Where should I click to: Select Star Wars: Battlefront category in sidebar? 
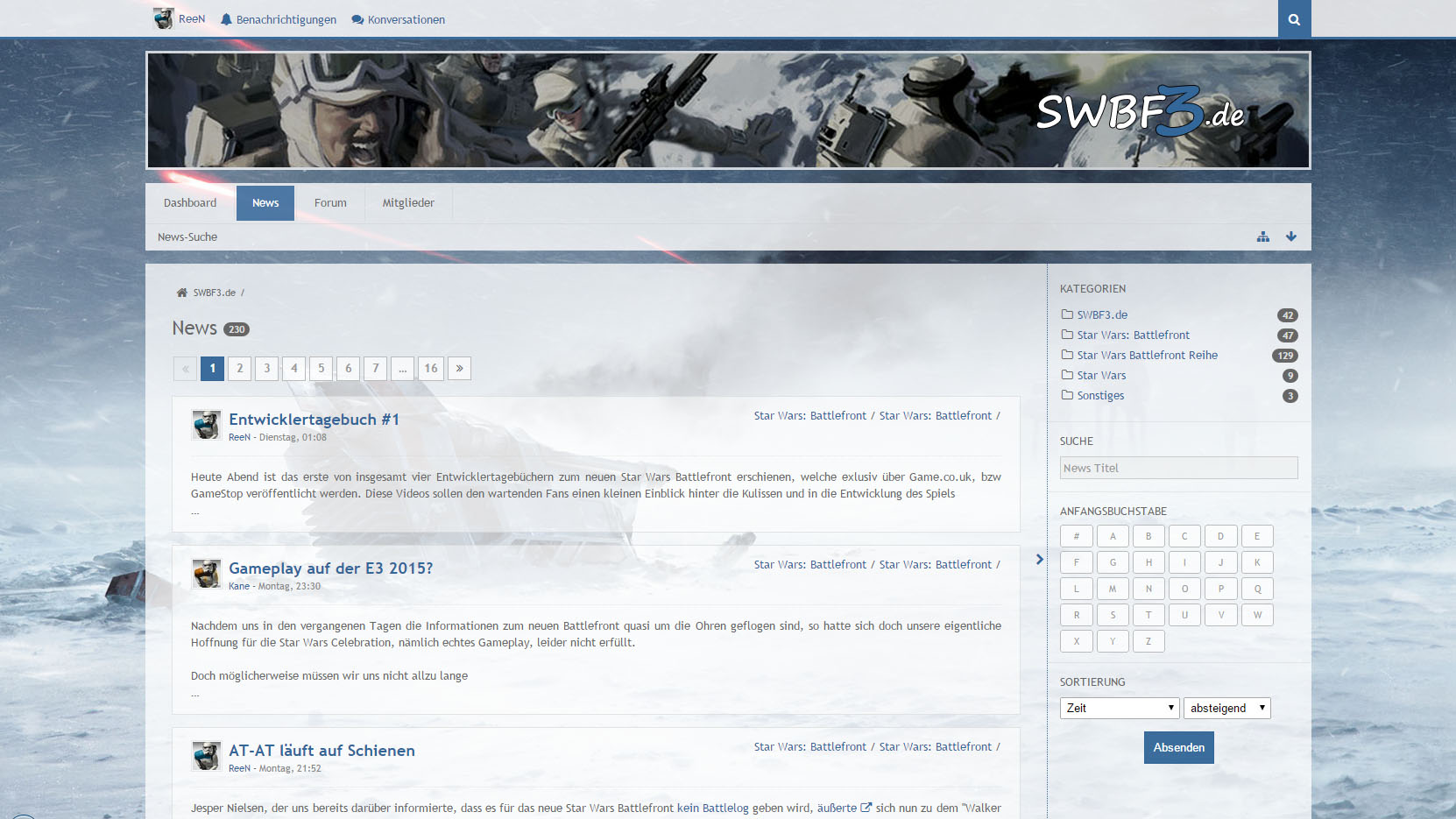(x=1134, y=335)
